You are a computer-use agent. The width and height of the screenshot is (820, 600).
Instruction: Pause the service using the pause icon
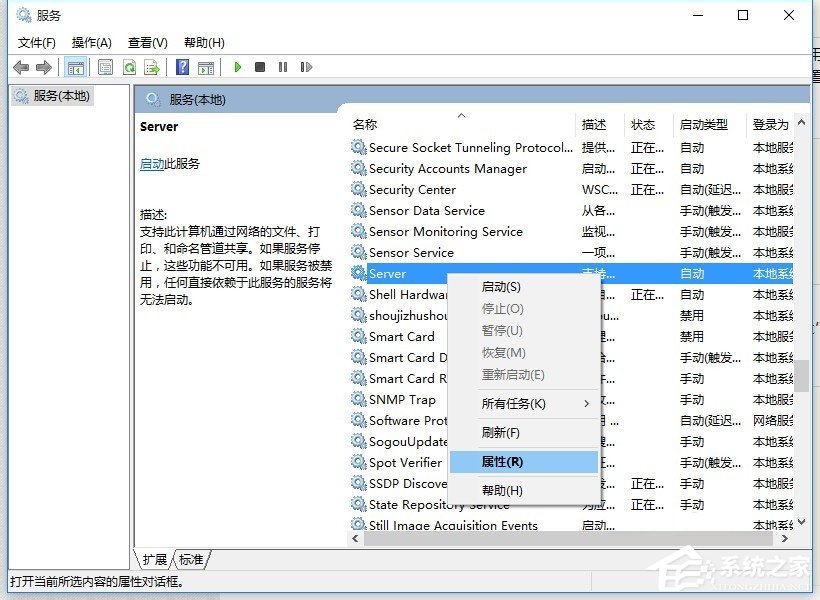pyautogui.click(x=283, y=67)
